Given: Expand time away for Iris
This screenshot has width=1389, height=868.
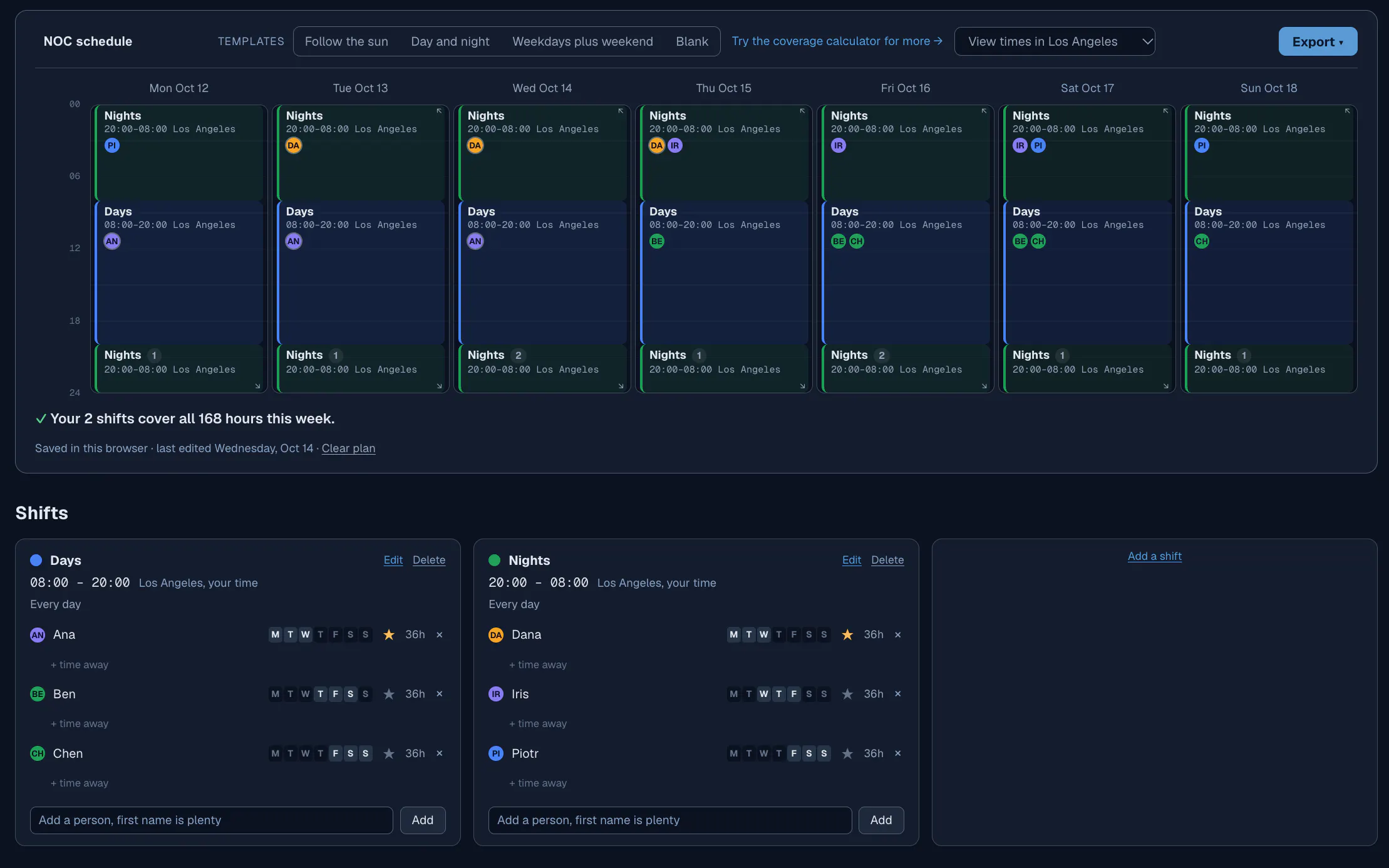Looking at the screenshot, I should pyautogui.click(x=538, y=723).
